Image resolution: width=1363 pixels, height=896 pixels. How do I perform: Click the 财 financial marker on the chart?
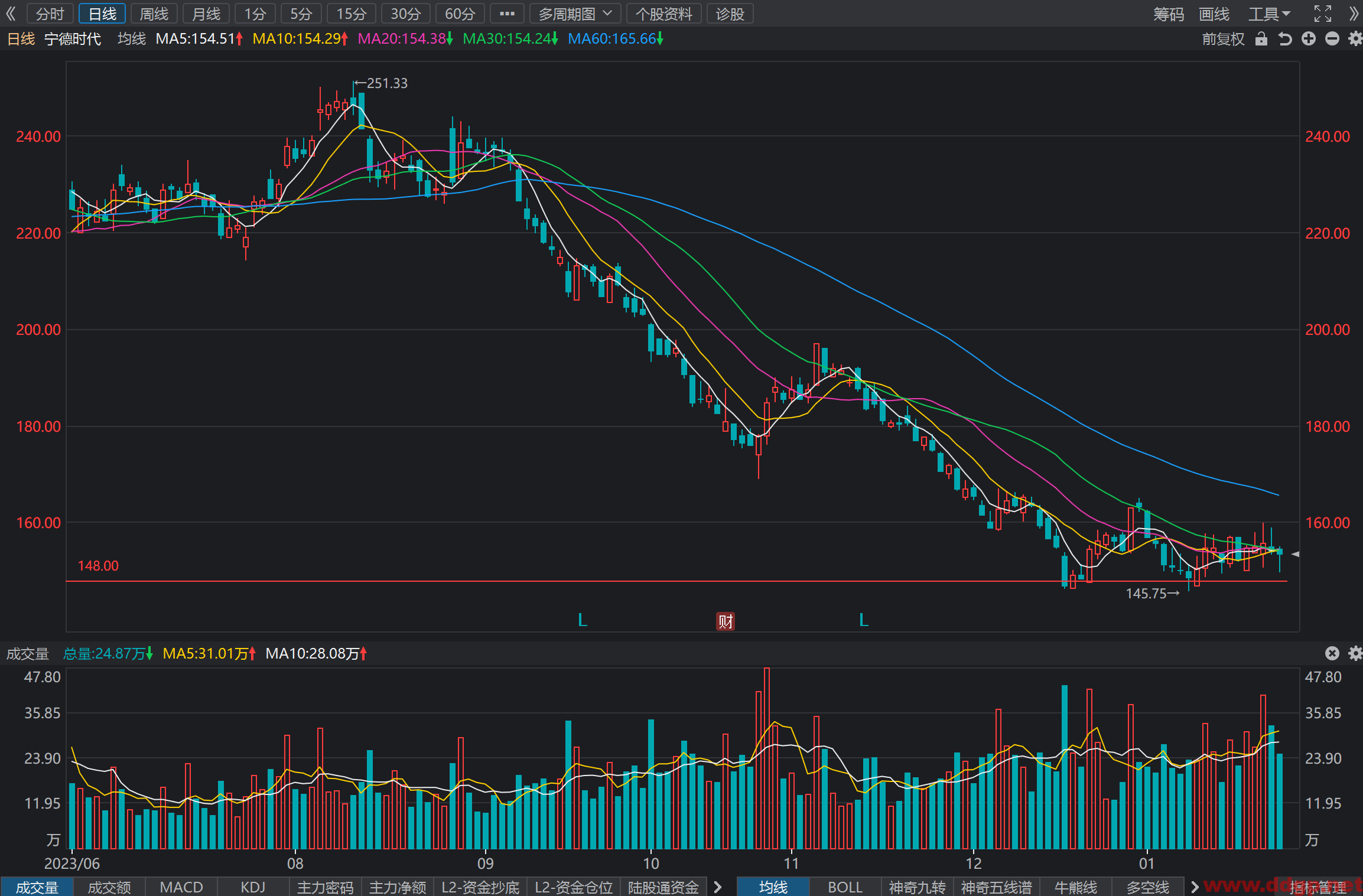[x=726, y=621]
